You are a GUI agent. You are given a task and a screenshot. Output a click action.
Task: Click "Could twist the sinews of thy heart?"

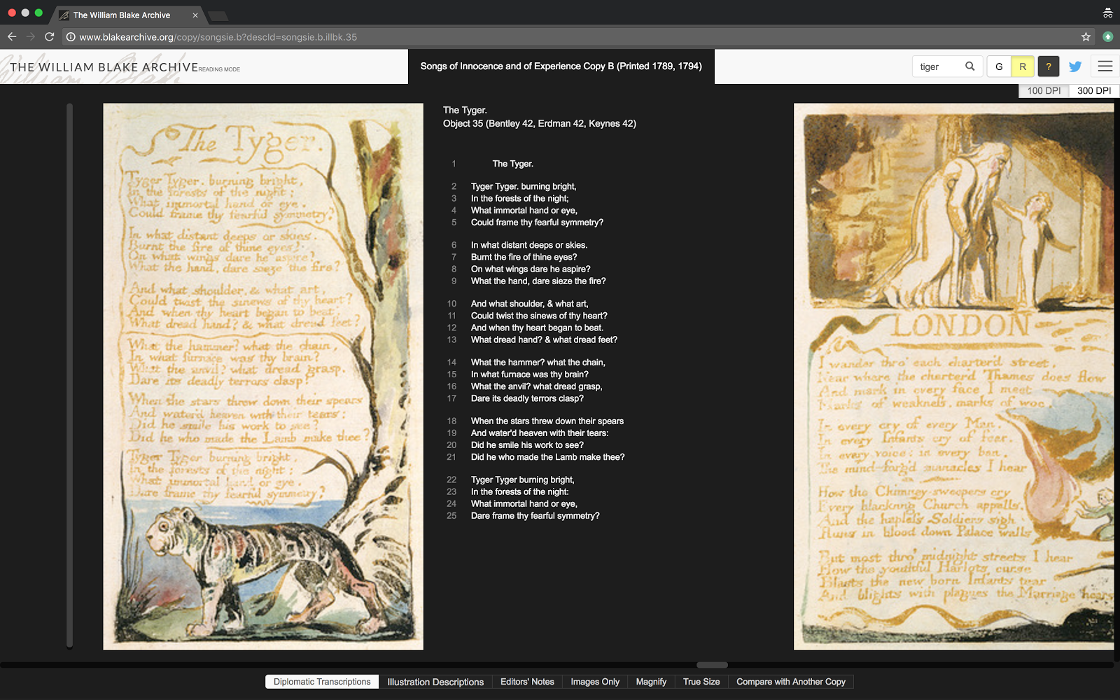click(539, 316)
